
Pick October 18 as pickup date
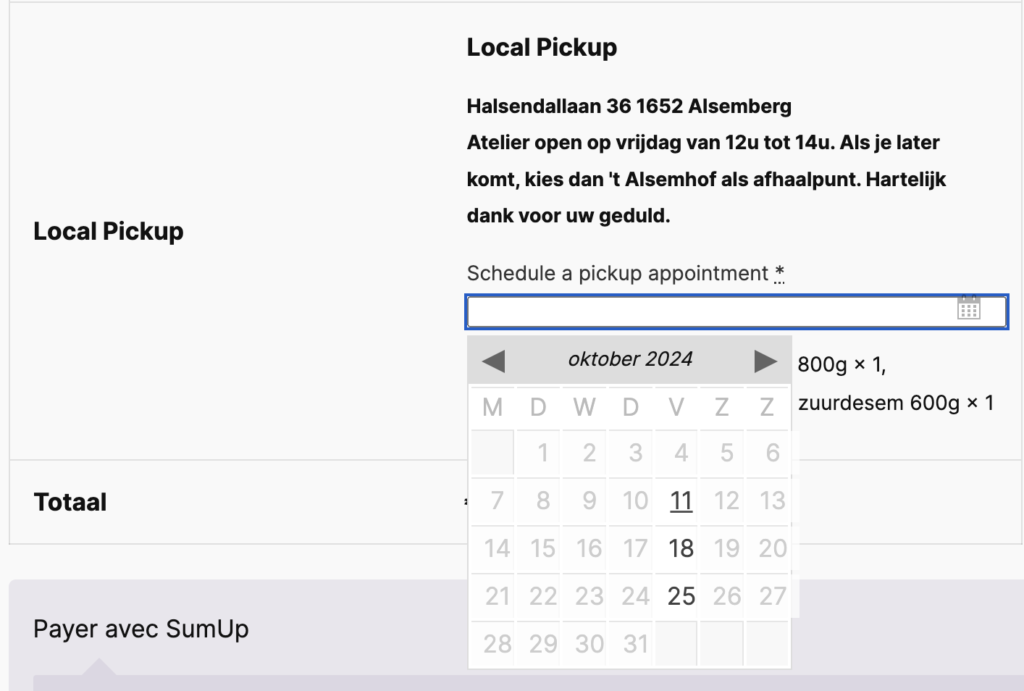(x=681, y=548)
